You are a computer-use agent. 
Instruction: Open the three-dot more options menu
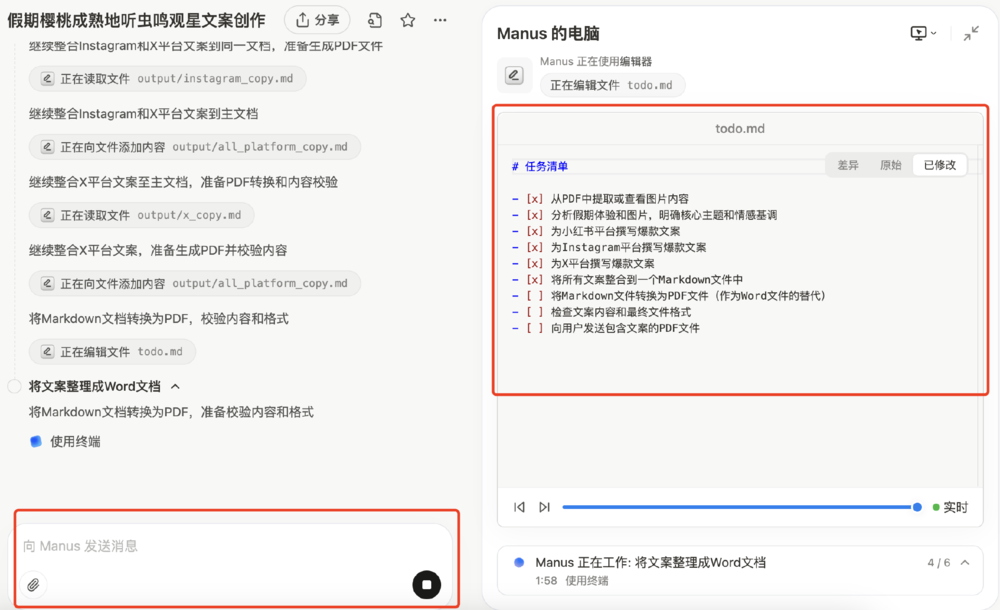click(x=440, y=20)
